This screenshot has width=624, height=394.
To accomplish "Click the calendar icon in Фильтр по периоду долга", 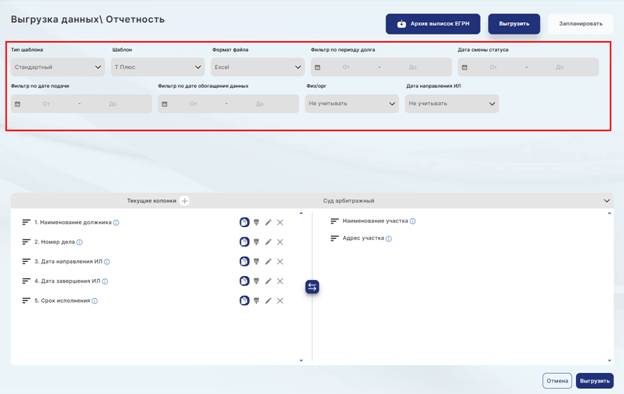I will click(318, 68).
